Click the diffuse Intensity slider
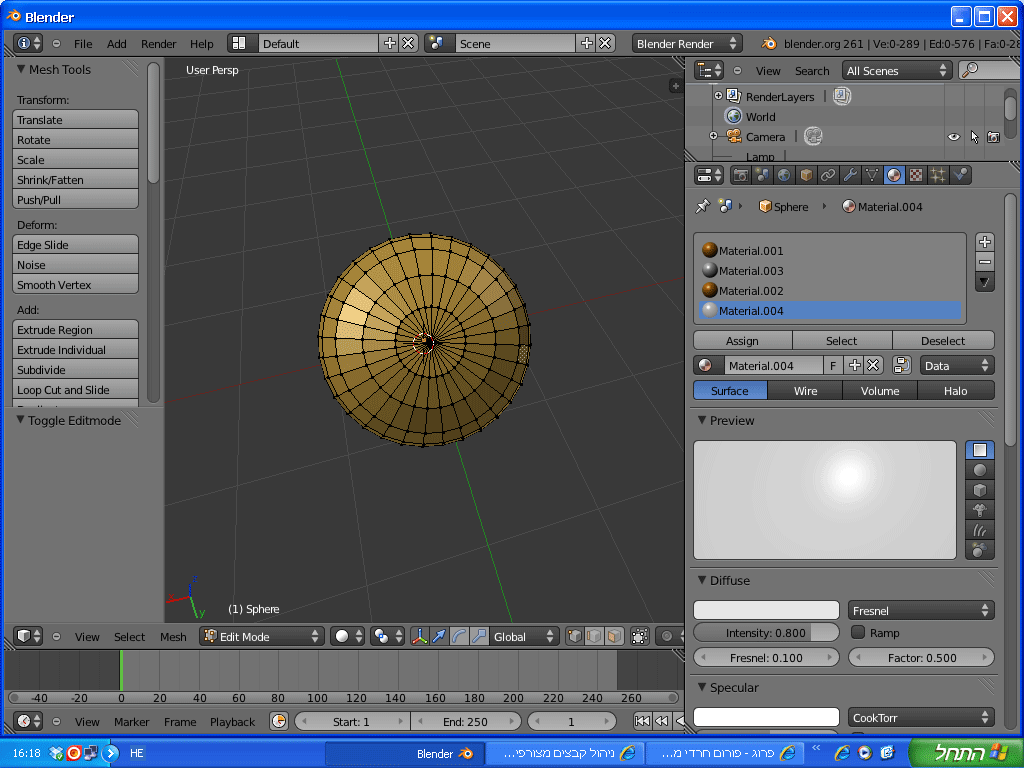 click(x=766, y=633)
